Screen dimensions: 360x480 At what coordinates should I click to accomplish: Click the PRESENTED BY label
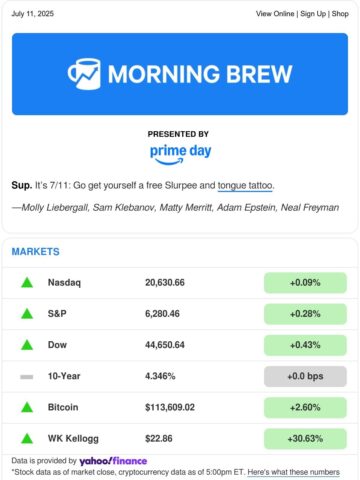click(178, 134)
